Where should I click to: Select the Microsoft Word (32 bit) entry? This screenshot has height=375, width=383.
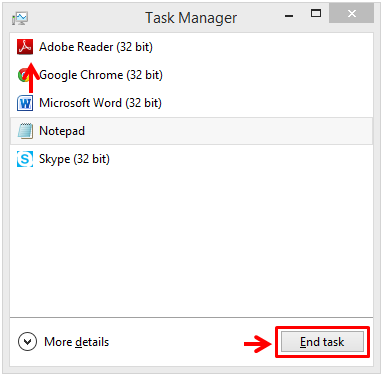[191, 103]
